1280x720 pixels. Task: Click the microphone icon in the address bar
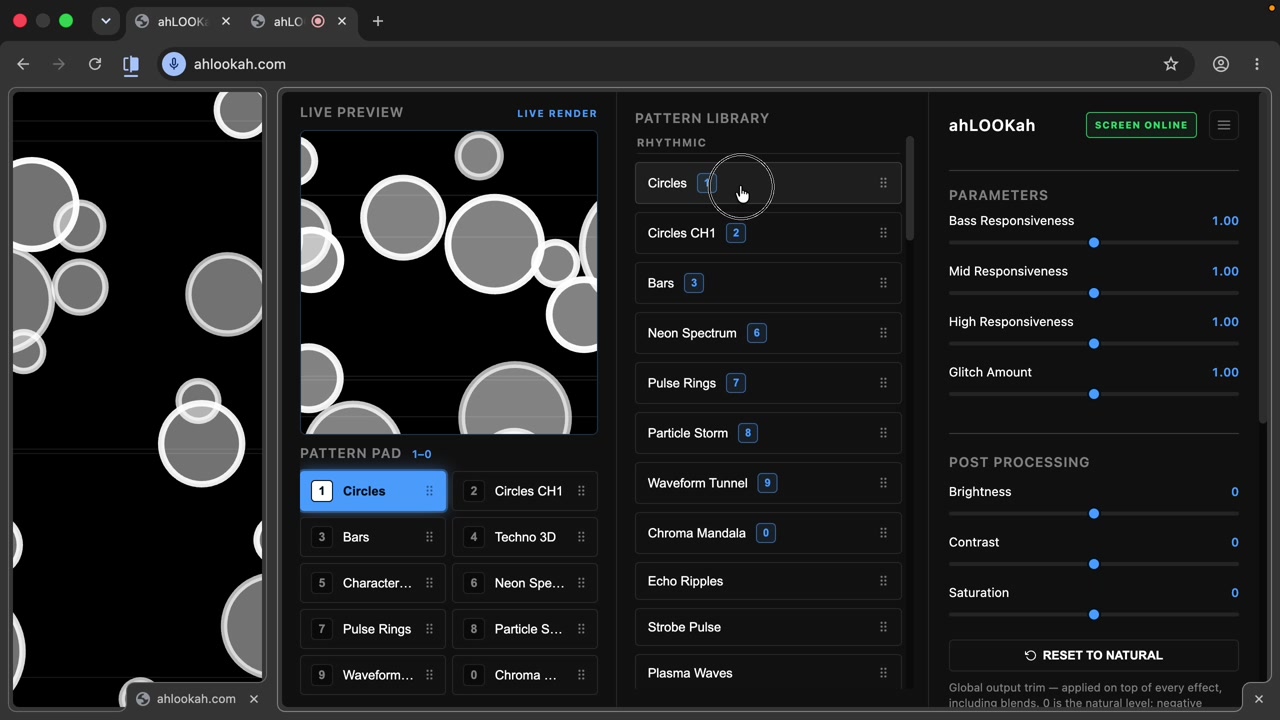coord(174,64)
